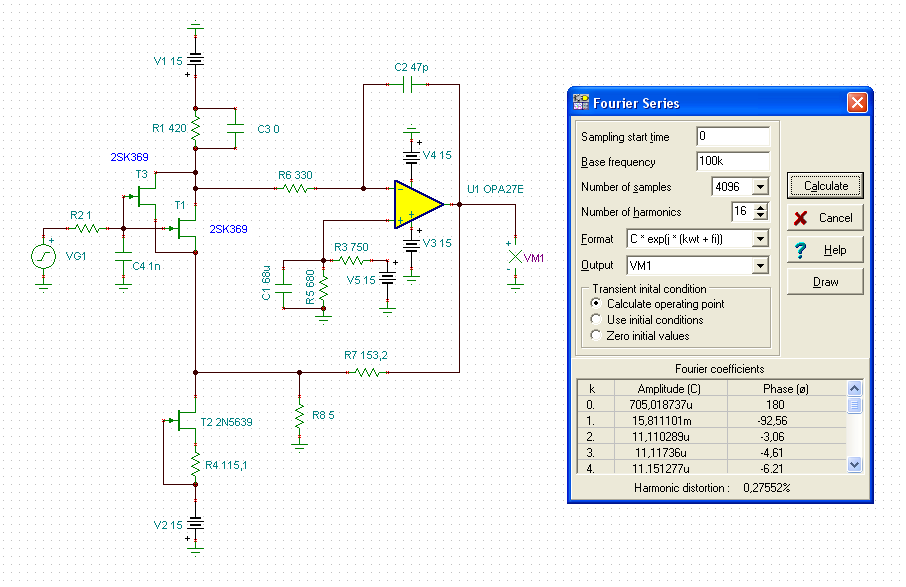Select the R4 115,1 resistor symbol
Screen dimensions: 906x587
pos(195,465)
